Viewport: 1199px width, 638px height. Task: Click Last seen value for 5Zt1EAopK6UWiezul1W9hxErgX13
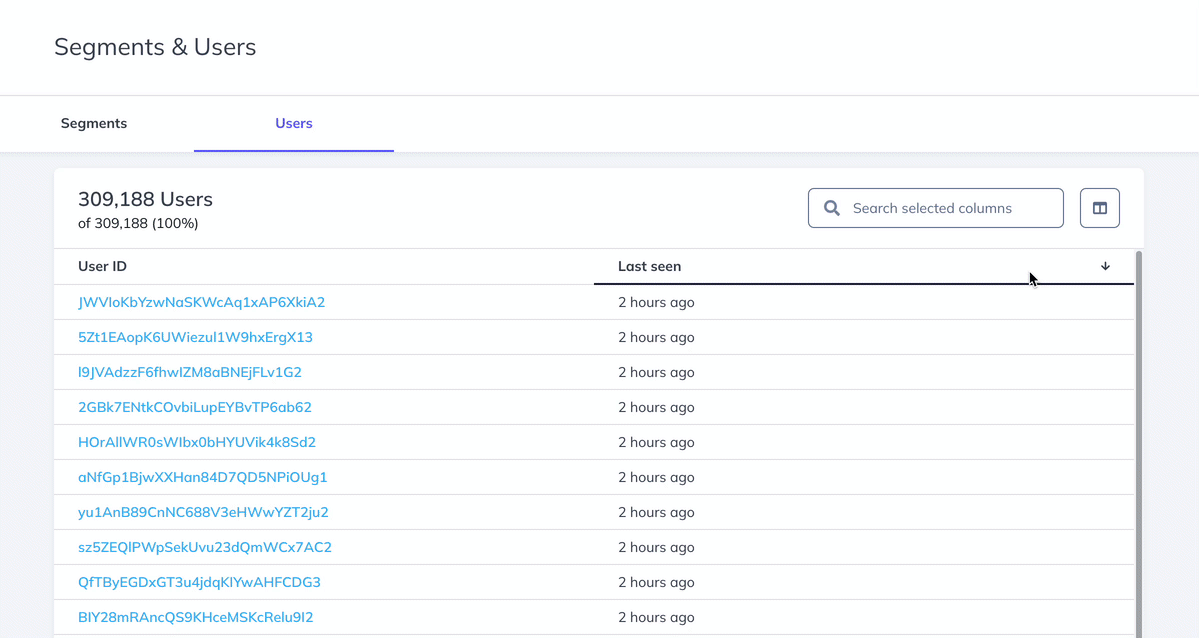pyautogui.click(x=656, y=337)
